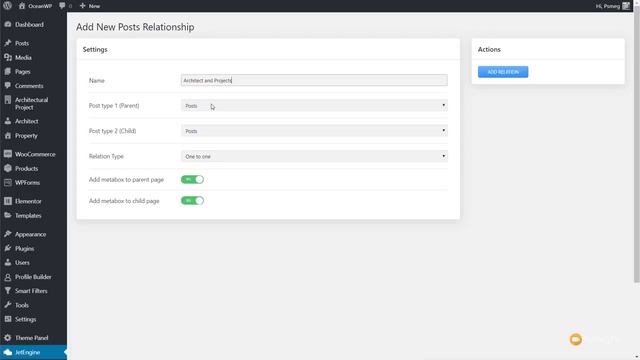This screenshot has width=640, height=360.
Task: Click the Appearance brush icon
Action: coord(8,234)
